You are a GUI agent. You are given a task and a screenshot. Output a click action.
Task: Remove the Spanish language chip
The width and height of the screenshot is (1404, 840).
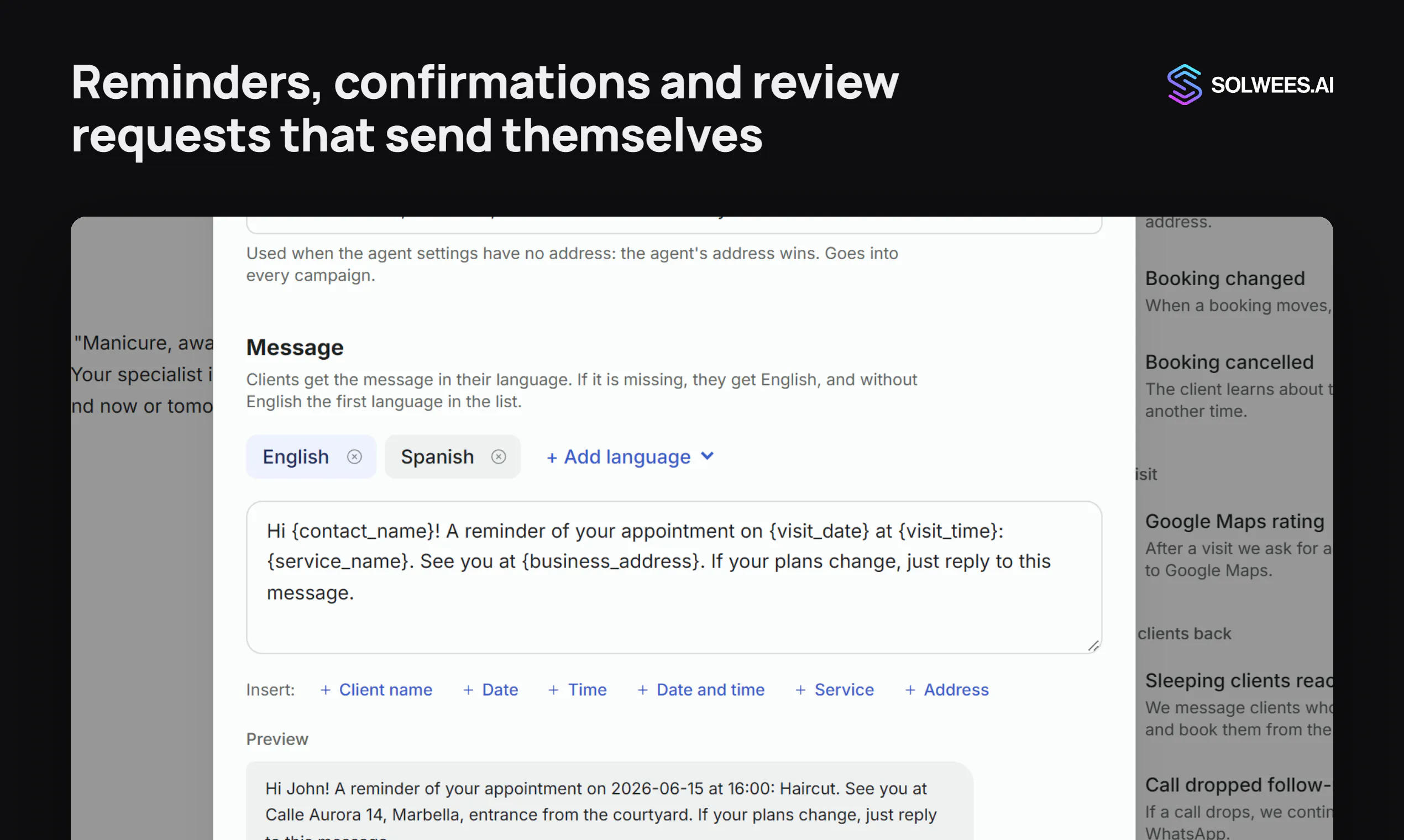coord(498,457)
